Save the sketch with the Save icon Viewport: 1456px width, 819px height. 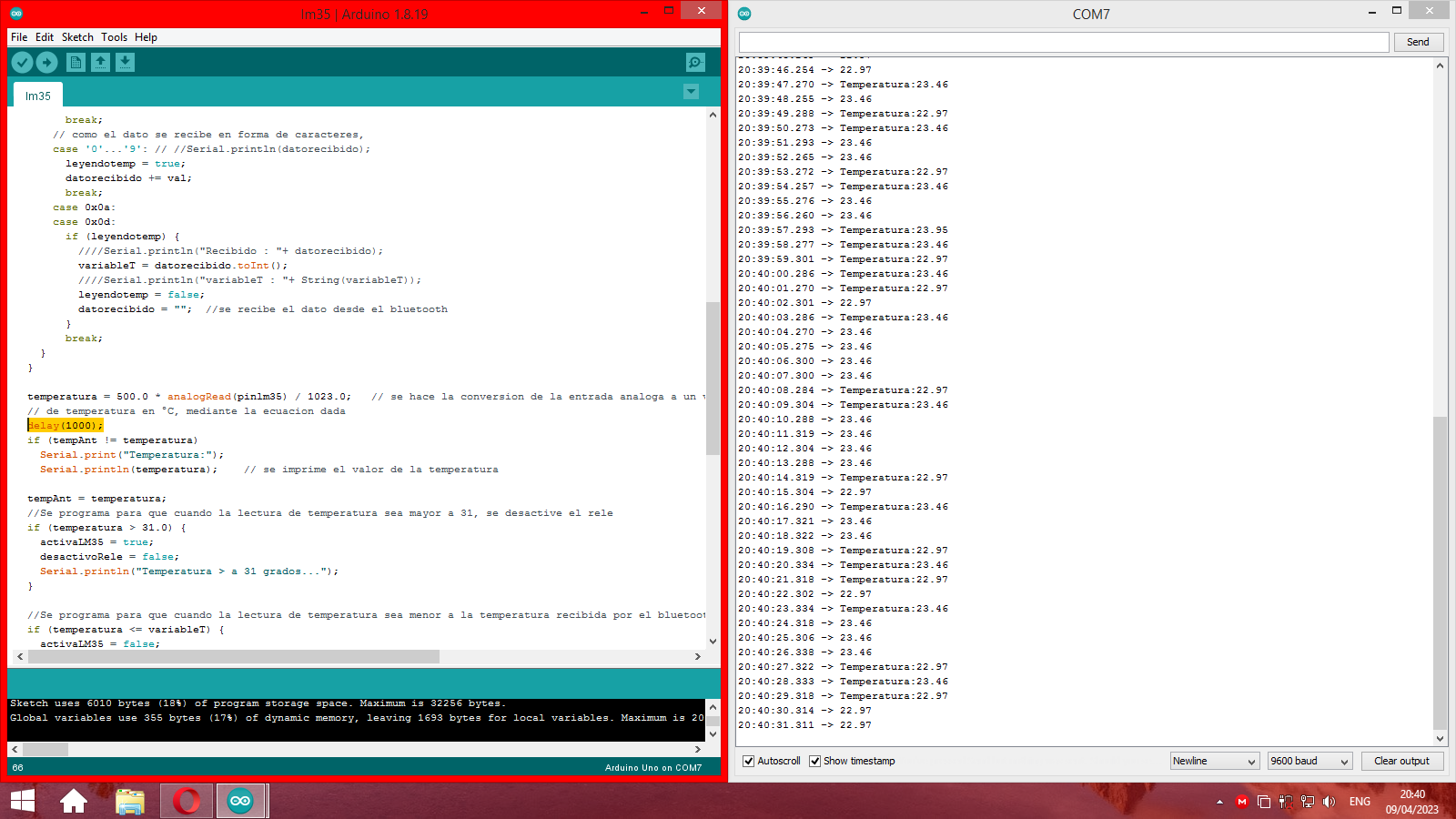[x=126, y=62]
